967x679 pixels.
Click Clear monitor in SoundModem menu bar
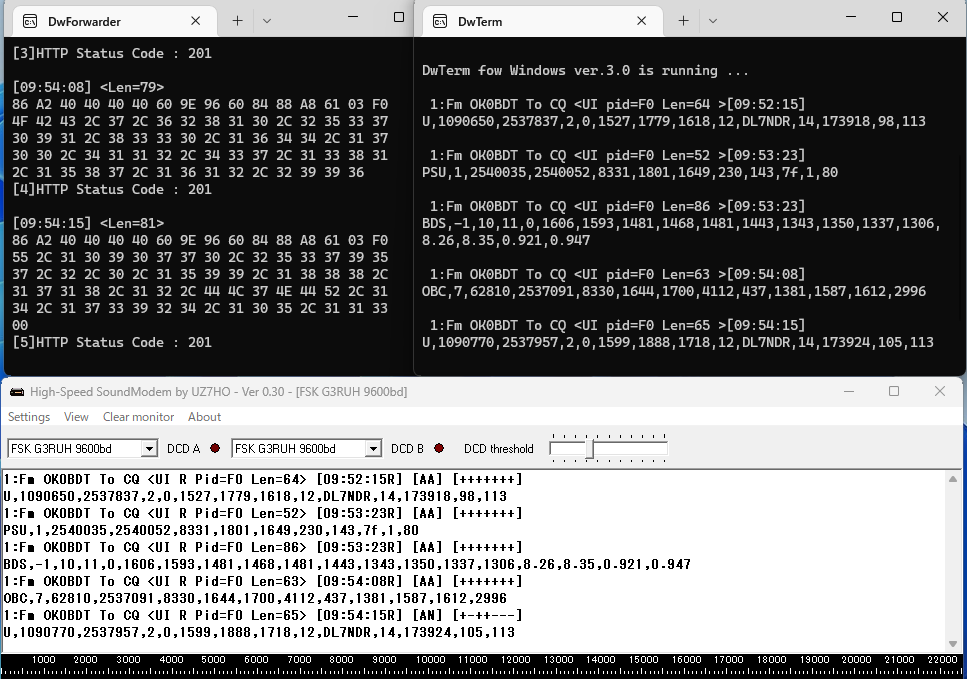(x=138, y=417)
